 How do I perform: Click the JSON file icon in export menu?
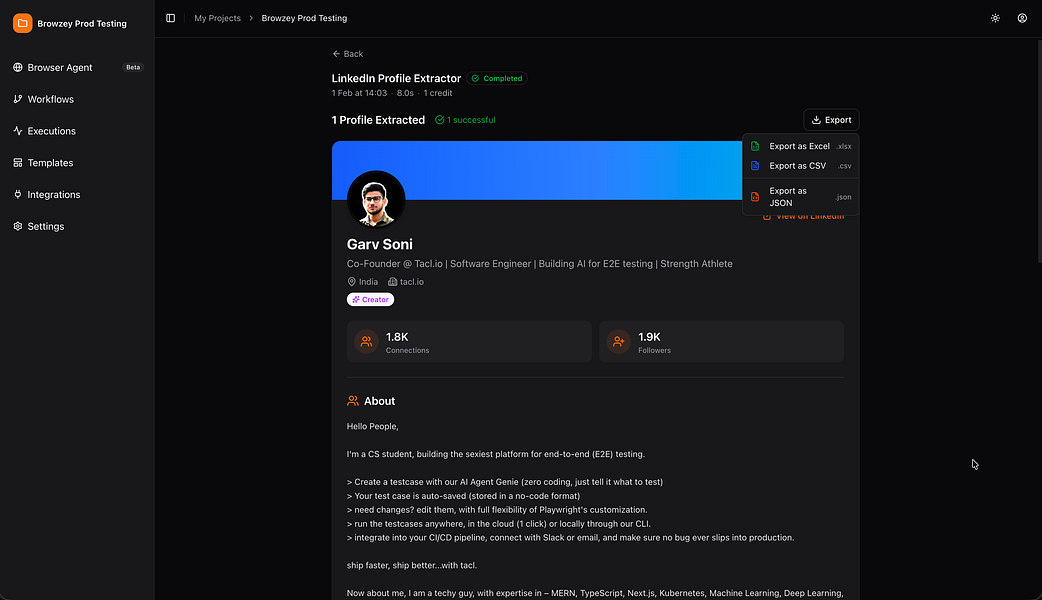pyautogui.click(x=755, y=197)
